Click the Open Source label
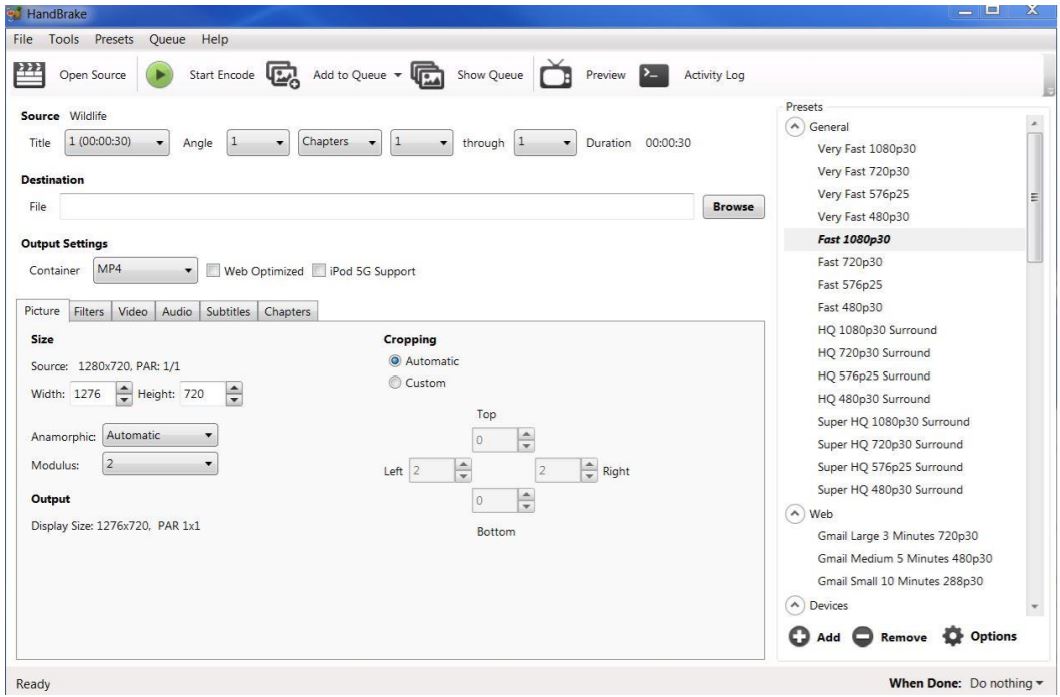This screenshot has width=1060, height=697. (93, 75)
